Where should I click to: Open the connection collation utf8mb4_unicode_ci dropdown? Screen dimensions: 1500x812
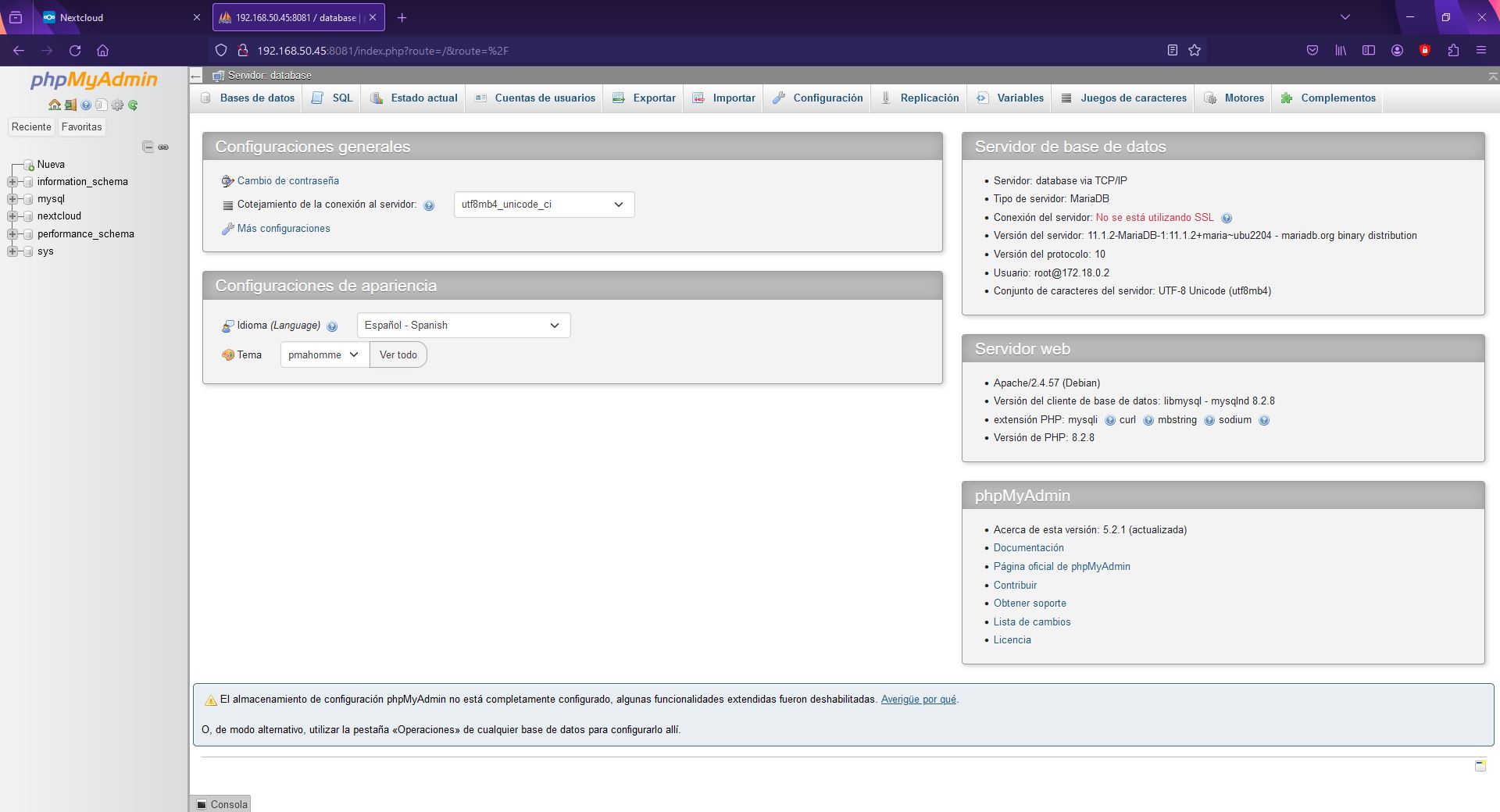(x=544, y=205)
